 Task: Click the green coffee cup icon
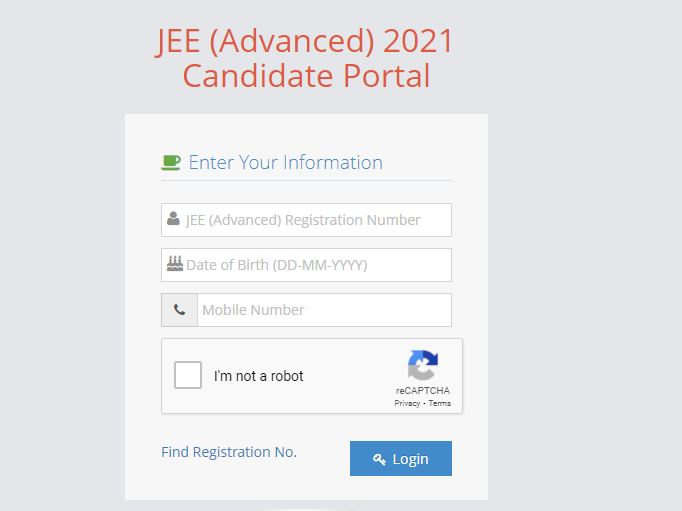pyautogui.click(x=171, y=162)
